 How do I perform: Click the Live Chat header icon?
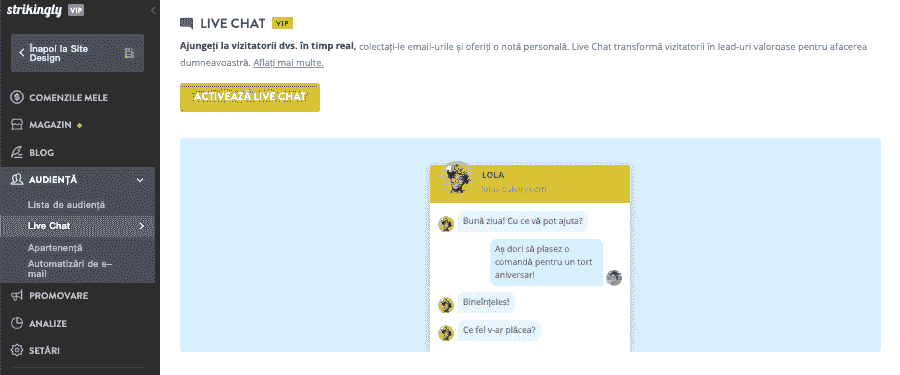point(186,24)
